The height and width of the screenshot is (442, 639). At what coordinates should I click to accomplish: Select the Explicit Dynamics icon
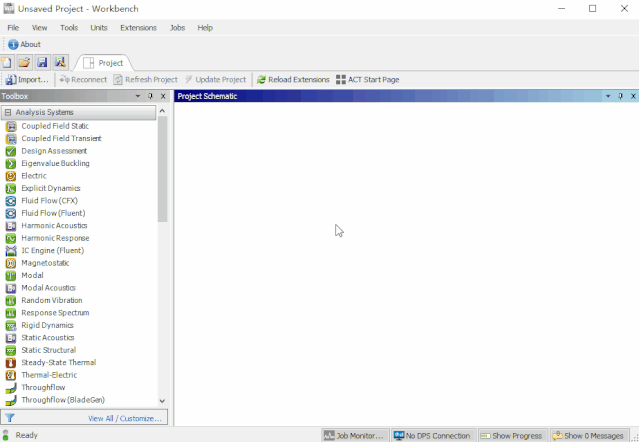[11, 189]
